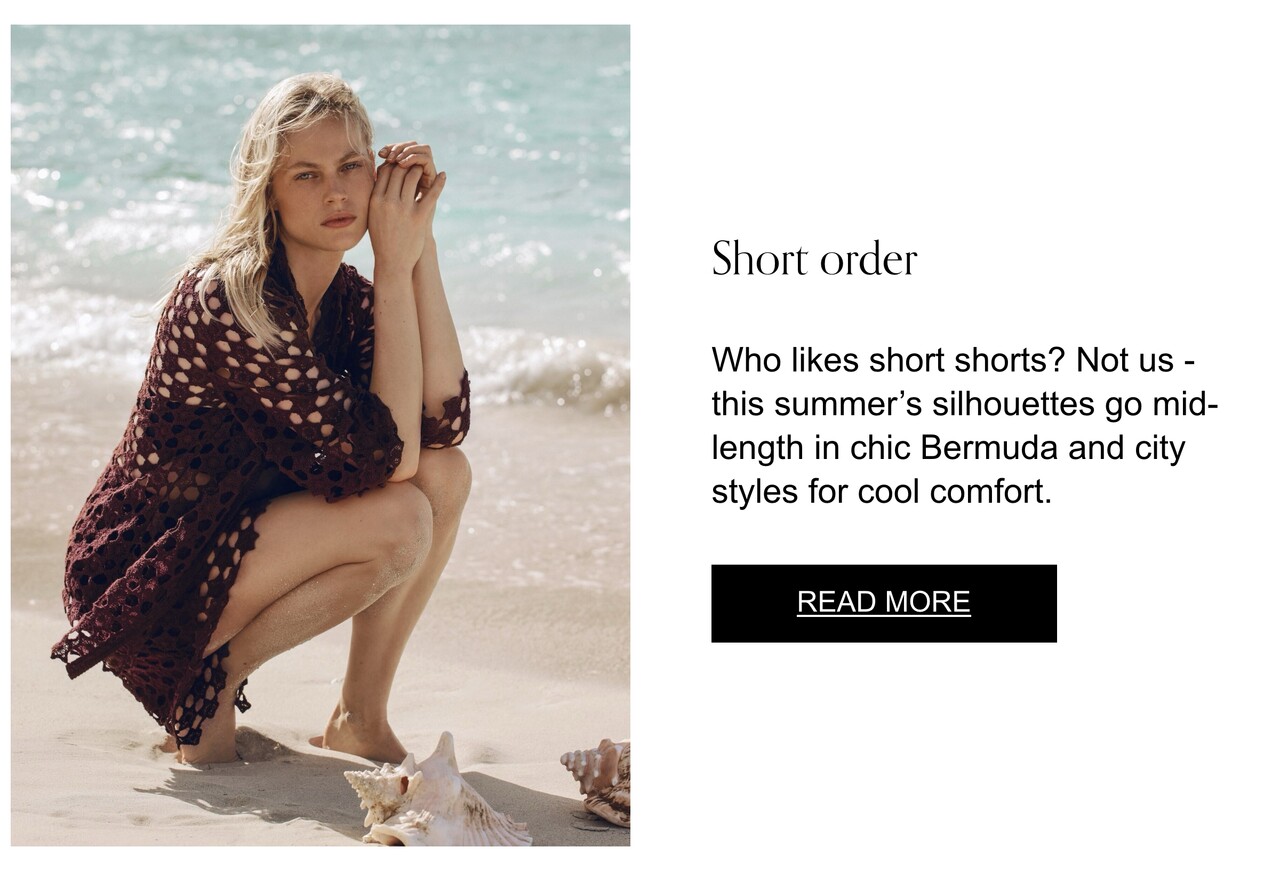Click the word "order" in the heading
This screenshot has height=871, width=1280.
[x=868, y=260]
